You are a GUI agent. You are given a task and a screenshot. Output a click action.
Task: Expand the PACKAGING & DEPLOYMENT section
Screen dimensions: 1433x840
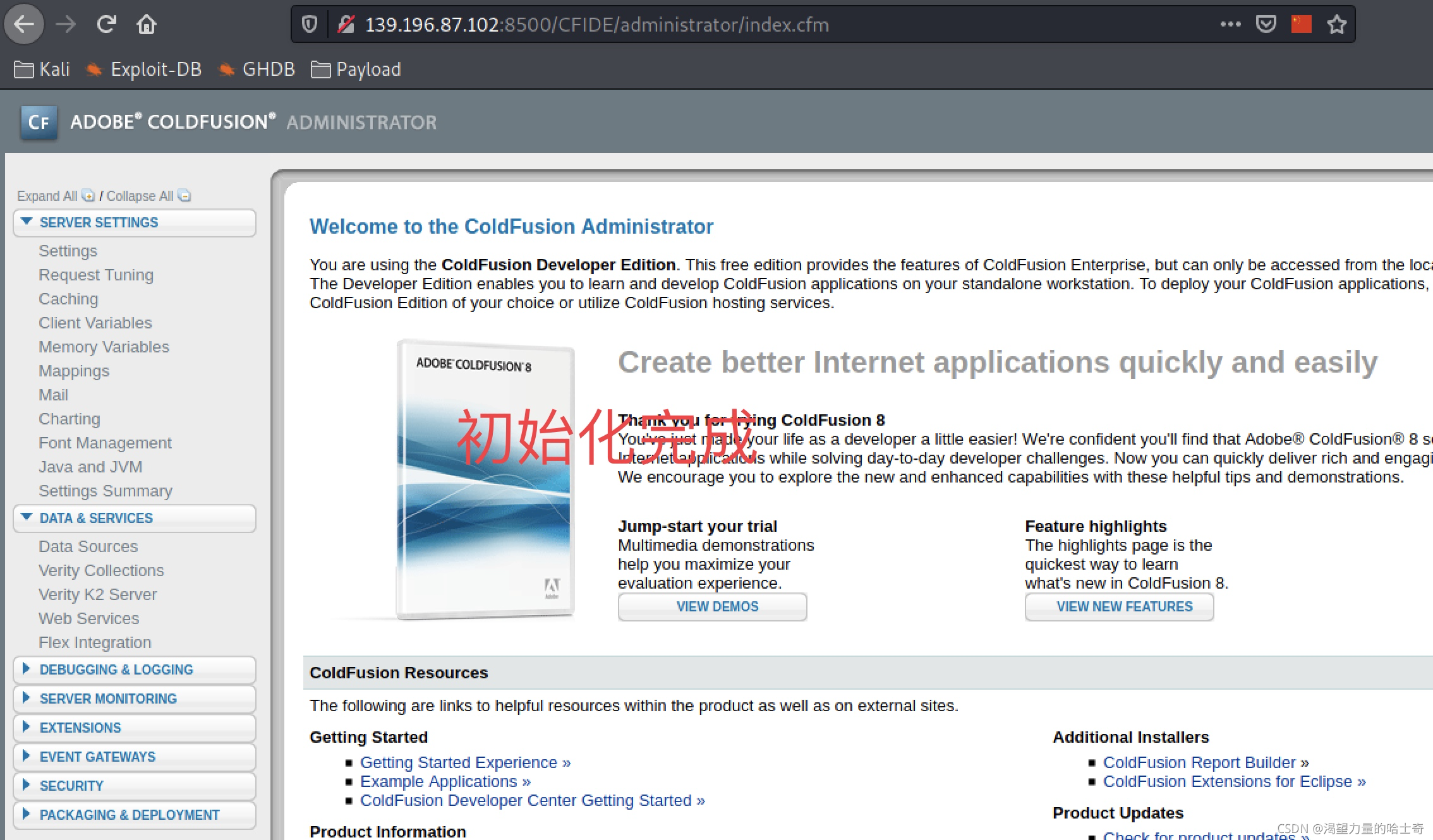[x=135, y=815]
